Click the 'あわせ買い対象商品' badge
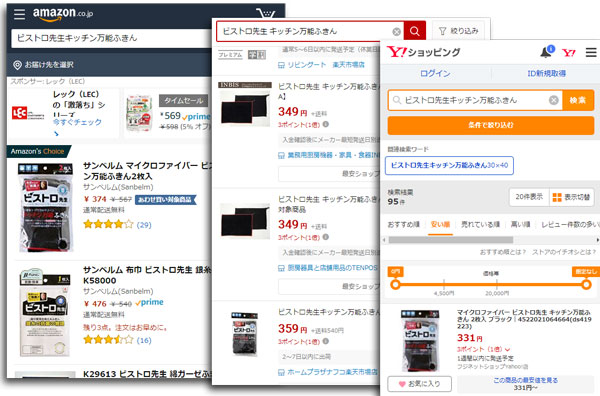This screenshot has width=600, height=396. 166,199
